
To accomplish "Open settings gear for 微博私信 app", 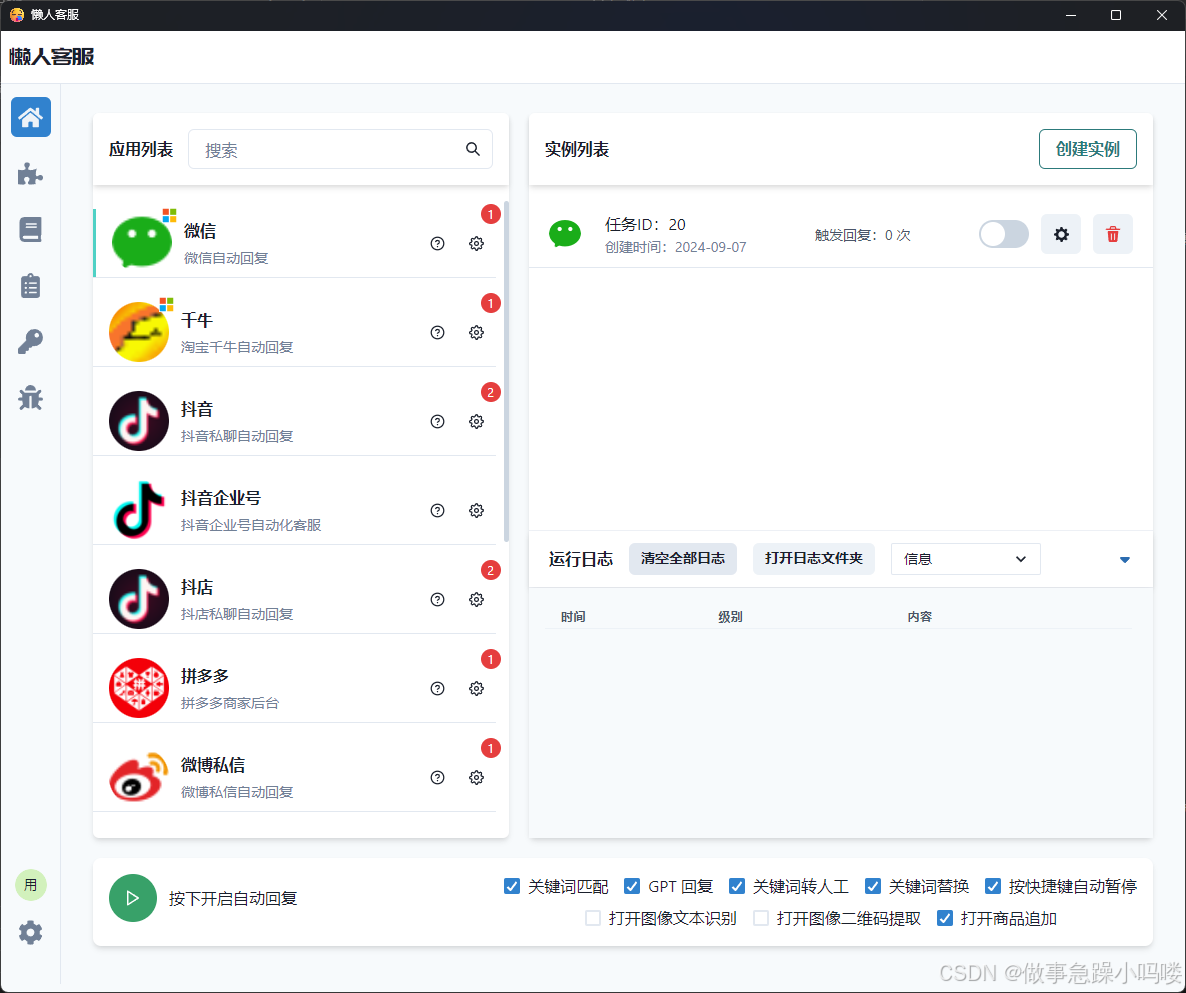I will point(476,777).
